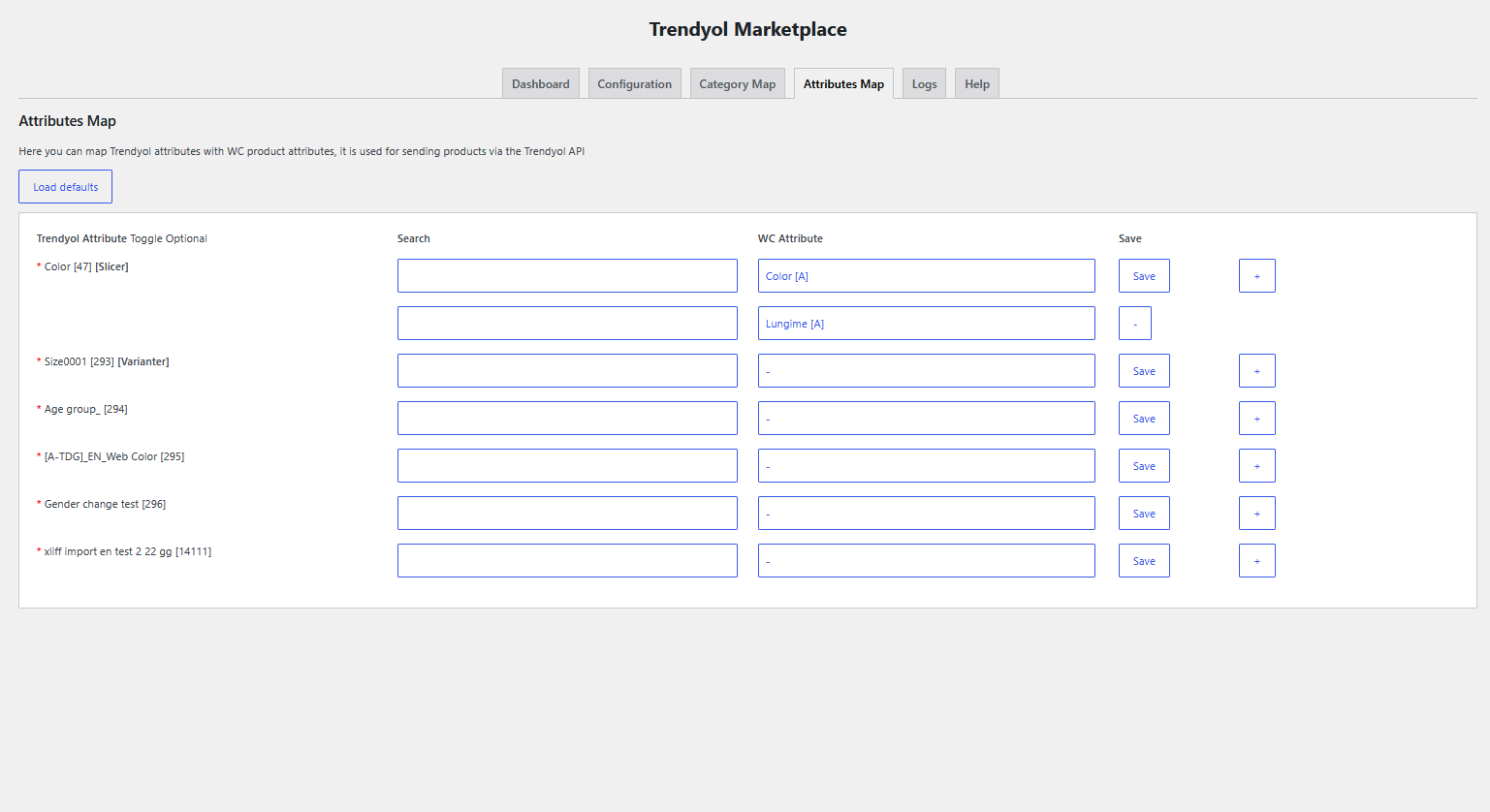Expand the WC Attribute select for Size0001
Screen dimensions: 1490x812
point(926,371)
